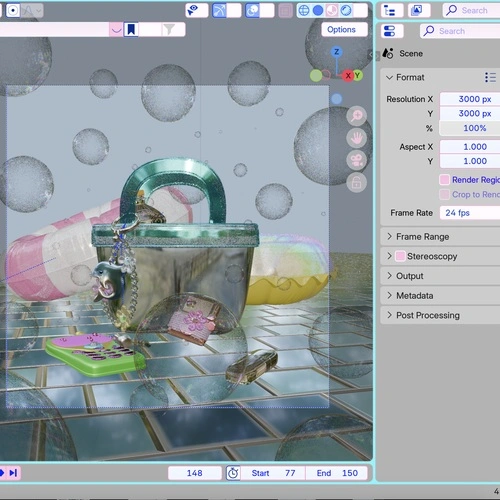Toggle camera-to-view lock padlock button

pos(356,183)
